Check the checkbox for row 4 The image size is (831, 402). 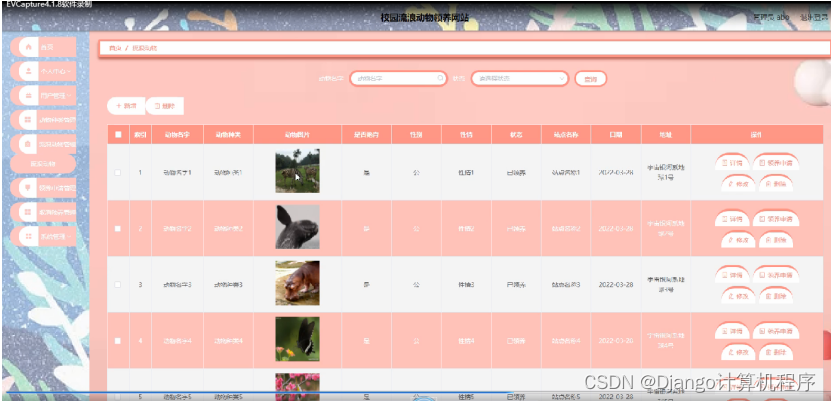coord(118,341)
